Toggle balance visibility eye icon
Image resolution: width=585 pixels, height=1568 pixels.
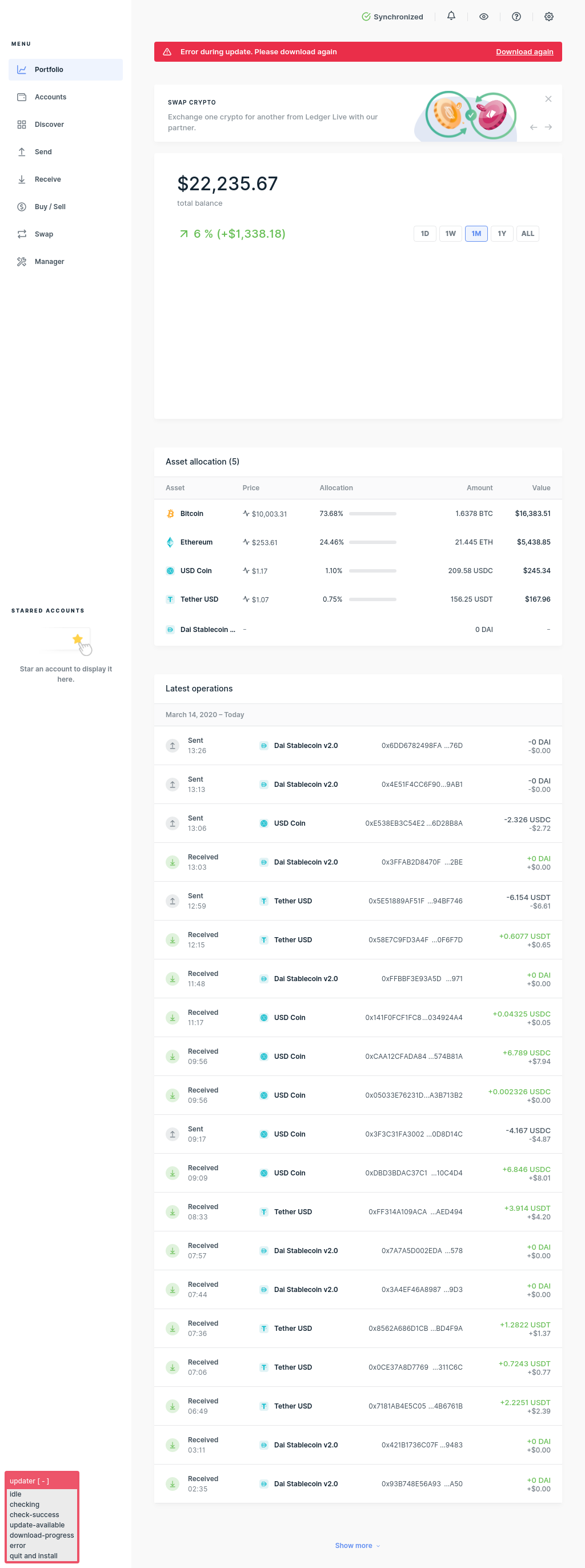[484, 17]
